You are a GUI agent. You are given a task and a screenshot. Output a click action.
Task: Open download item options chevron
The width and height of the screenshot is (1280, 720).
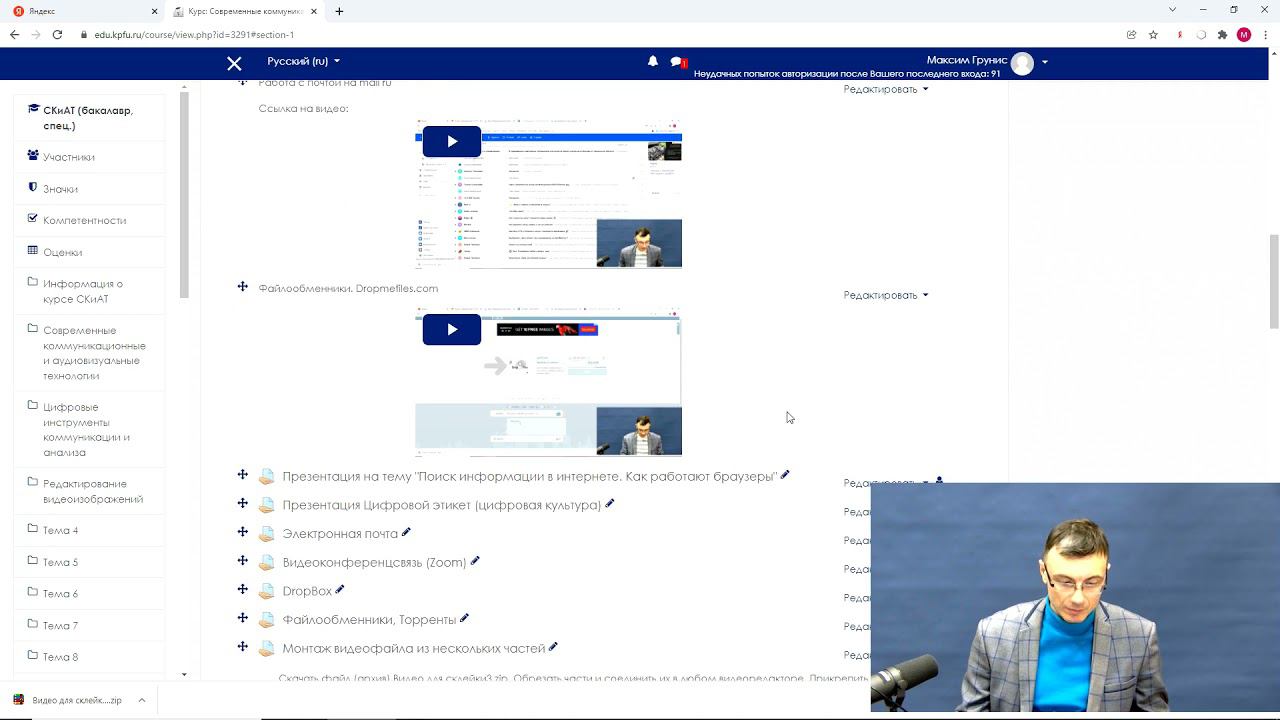coord(142,700)
